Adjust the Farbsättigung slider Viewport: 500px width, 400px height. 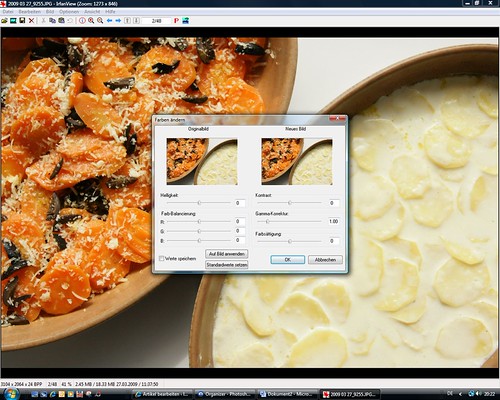290,241
